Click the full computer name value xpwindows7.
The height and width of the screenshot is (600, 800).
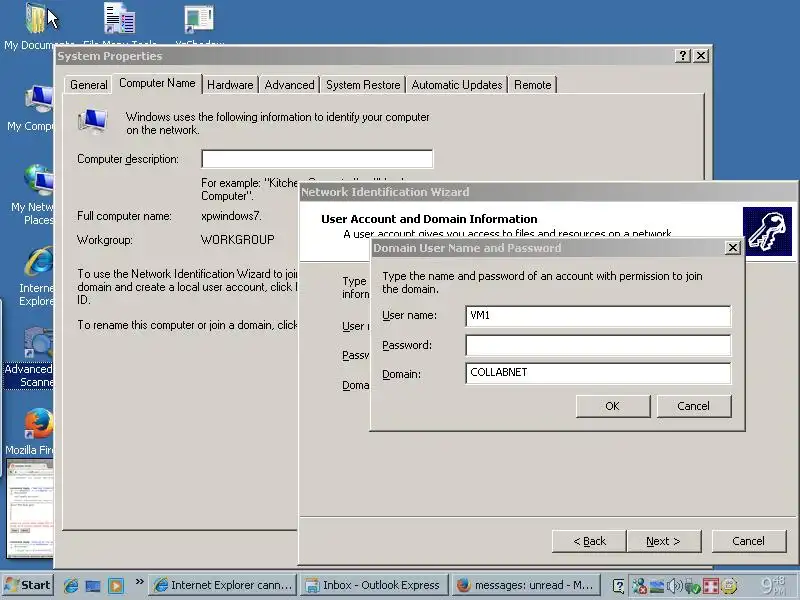(231, 216)
